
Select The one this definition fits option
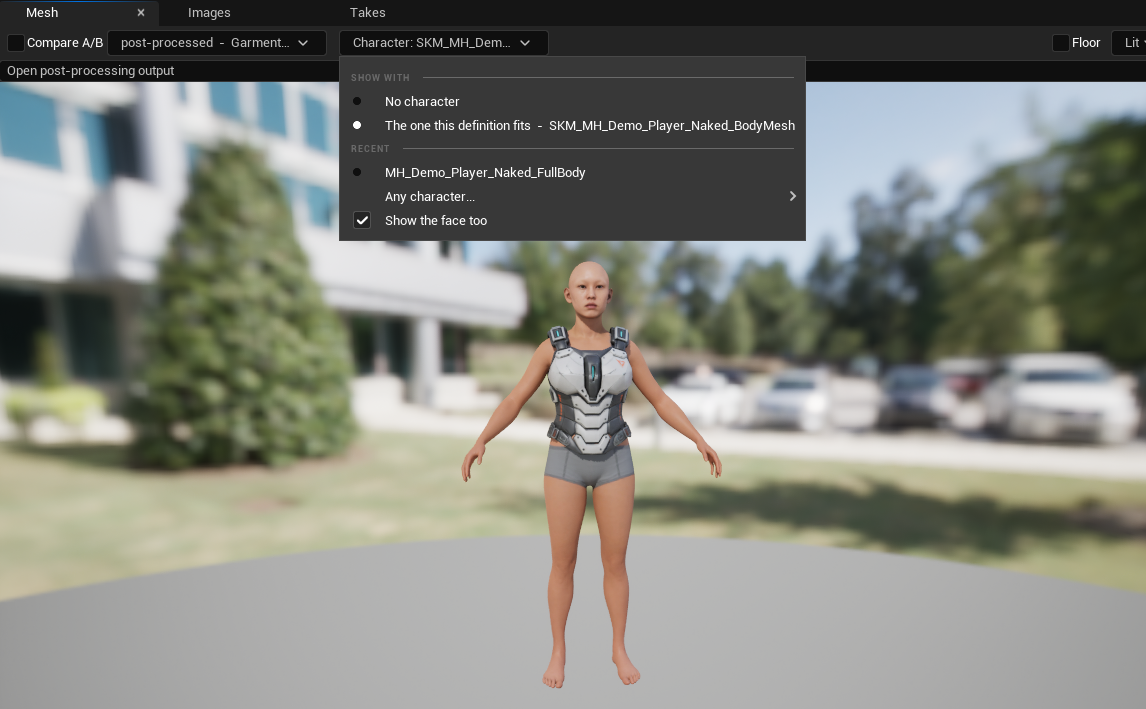click(572, 126)
